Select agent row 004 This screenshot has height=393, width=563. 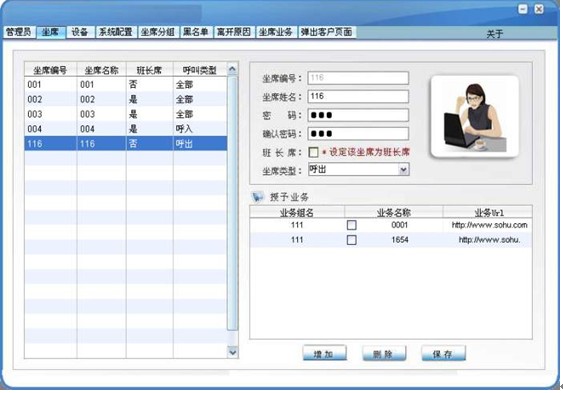[x=125, y=129]
